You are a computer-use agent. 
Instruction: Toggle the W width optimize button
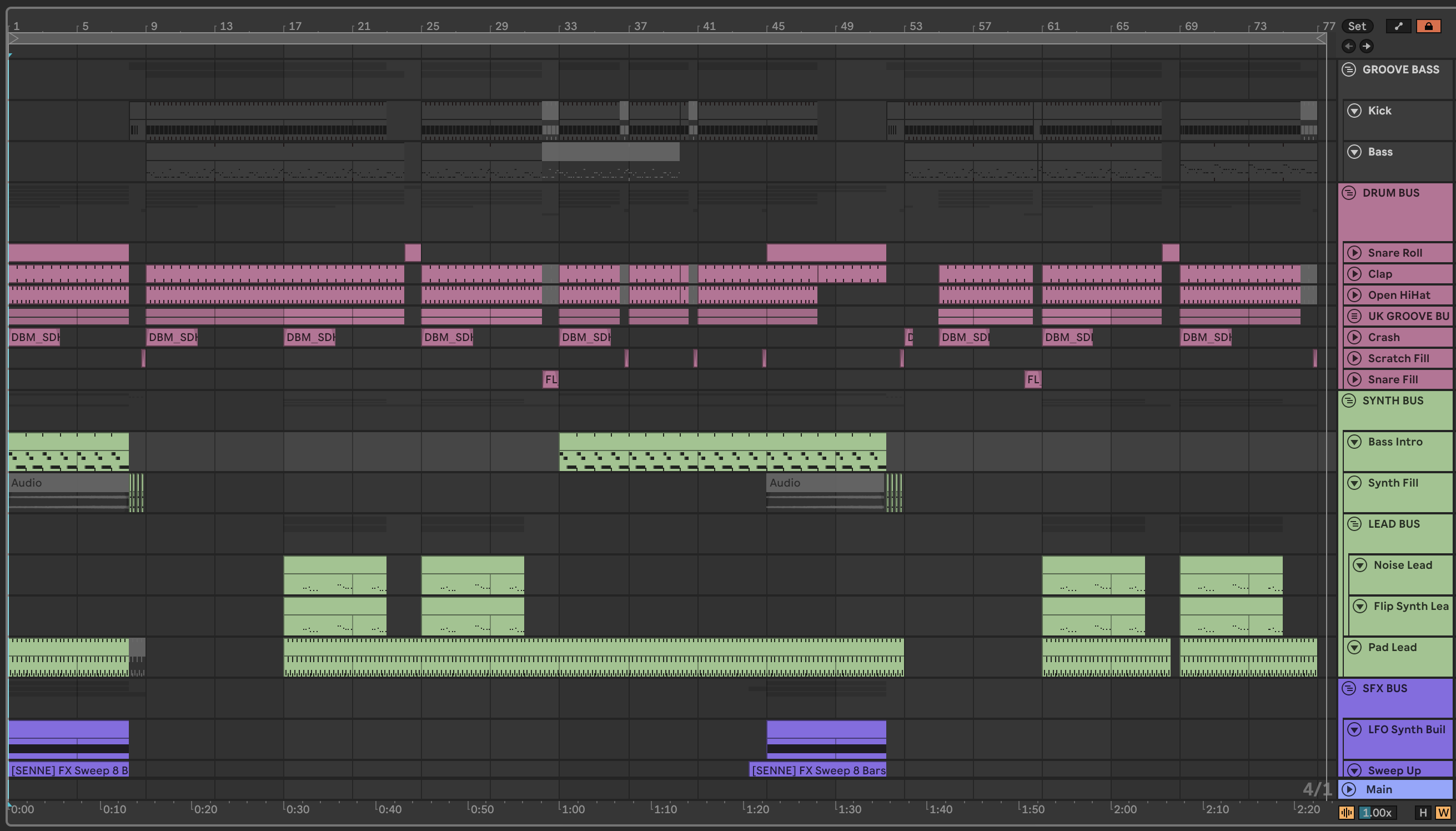point(1443,812)
